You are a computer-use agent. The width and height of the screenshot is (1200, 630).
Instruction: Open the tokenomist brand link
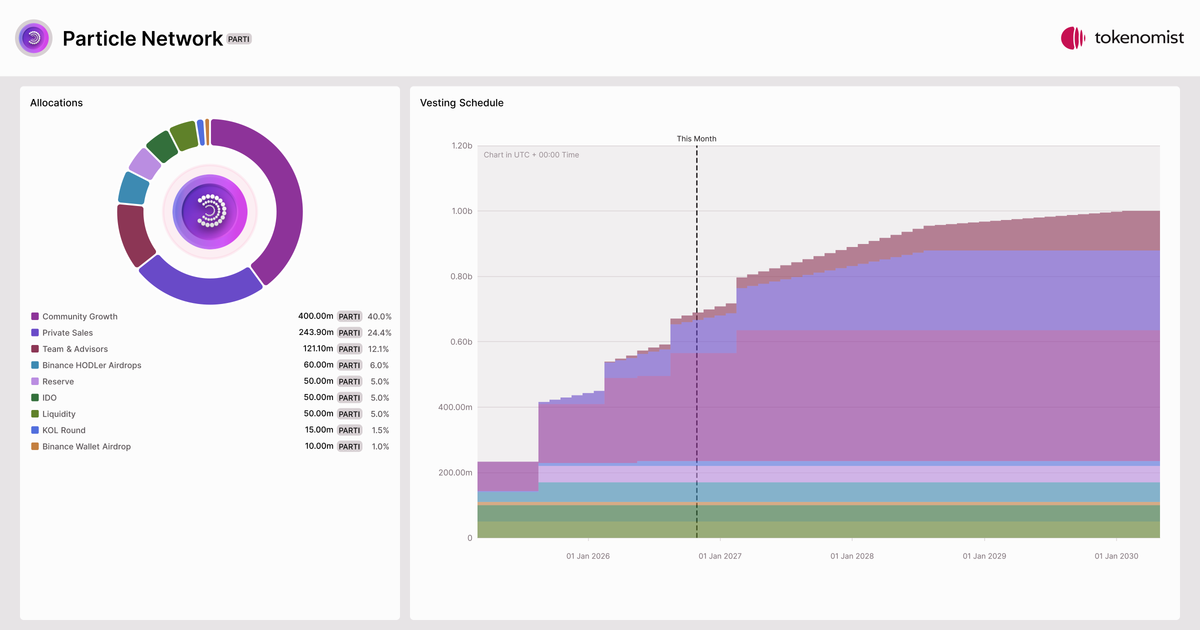click(1122, 38)
